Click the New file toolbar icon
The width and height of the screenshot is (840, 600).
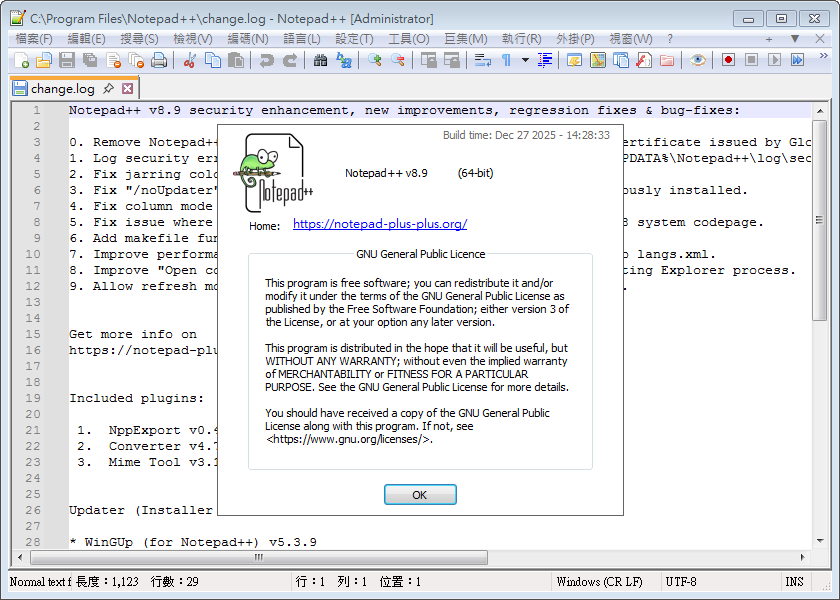point(21,60)
